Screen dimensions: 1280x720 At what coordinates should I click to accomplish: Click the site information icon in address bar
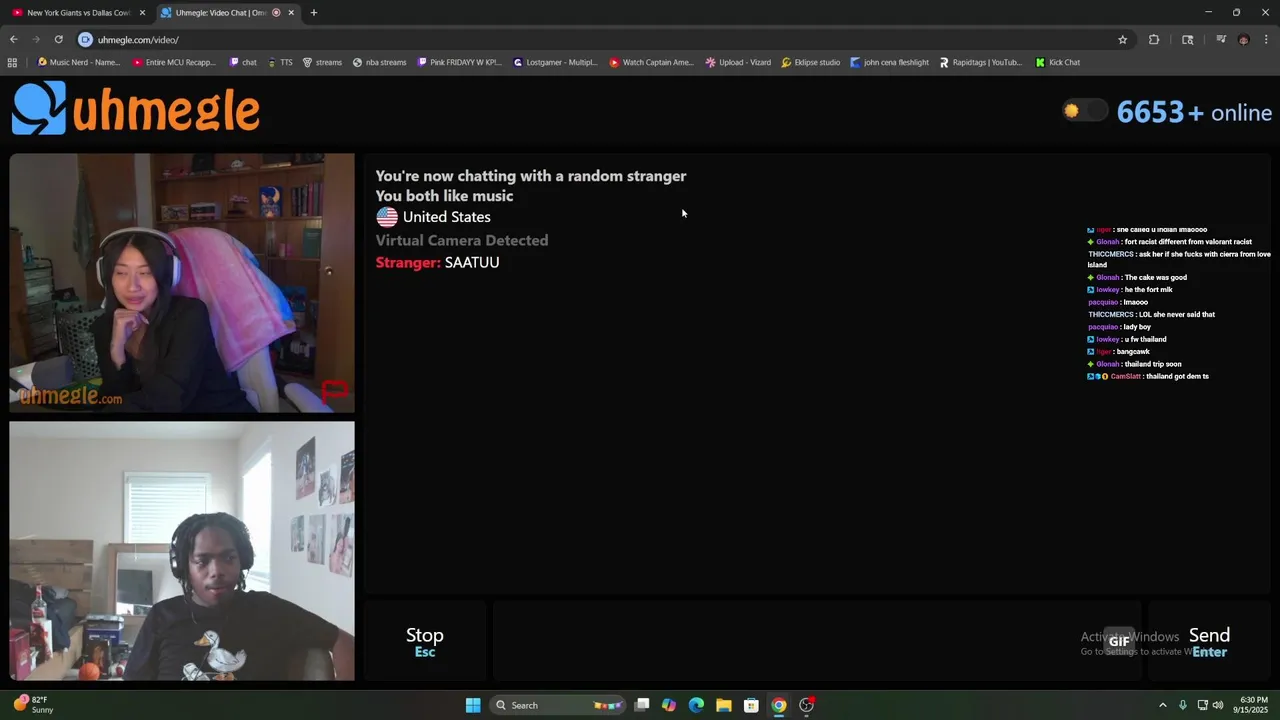click(85, 39)
